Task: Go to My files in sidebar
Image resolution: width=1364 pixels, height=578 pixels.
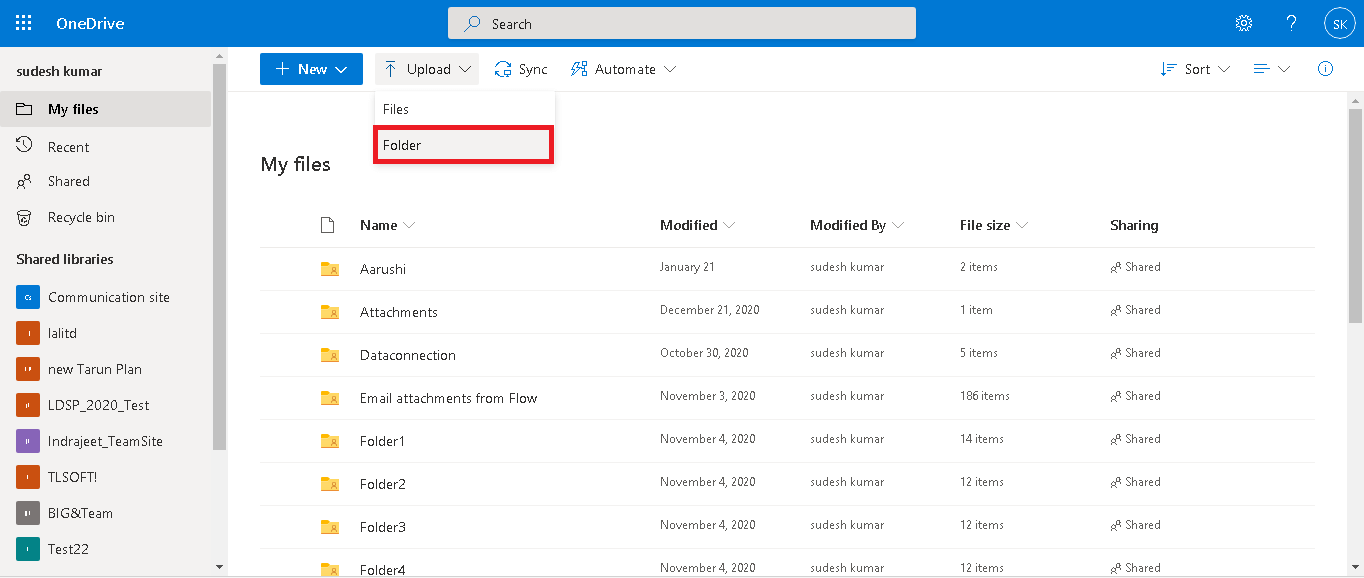Action: [105, 109]
